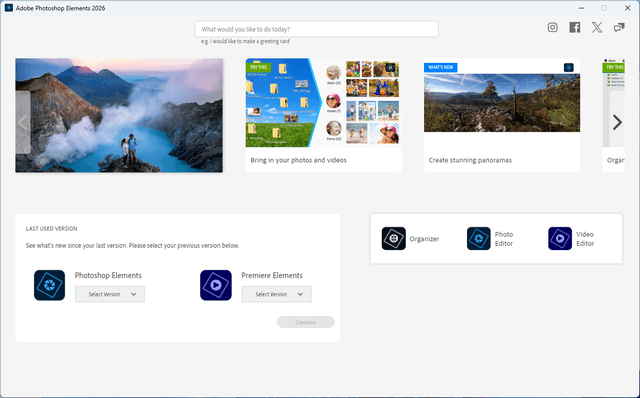
Task: Open the 'Bring in your photos and videos' card image
Action: click(x=323, y=103)
